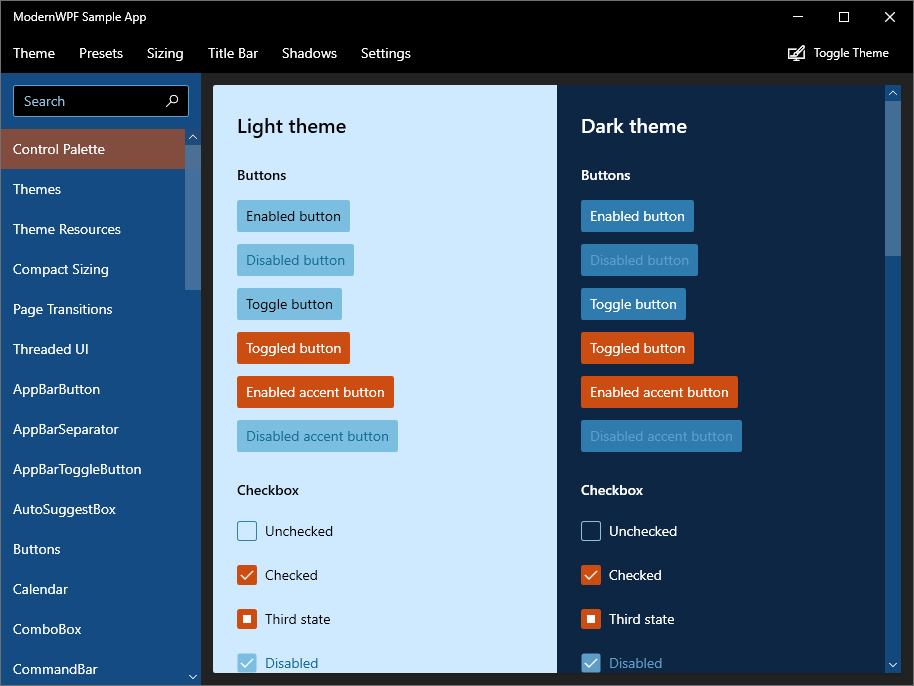Toggle the Toggle button in Dark theme
The width and height of the screenshot is (914, 686).
(633, 304)
